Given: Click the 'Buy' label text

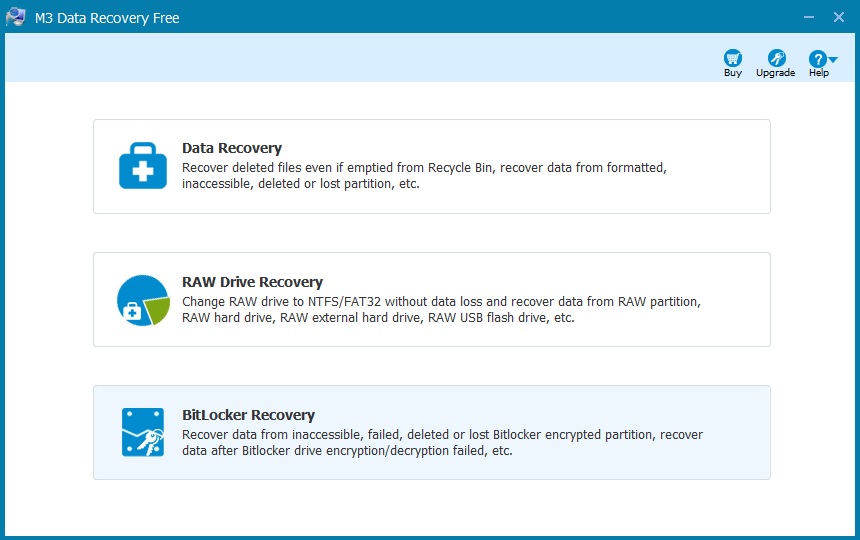Looking at the screenshot, I should [733, 73].
